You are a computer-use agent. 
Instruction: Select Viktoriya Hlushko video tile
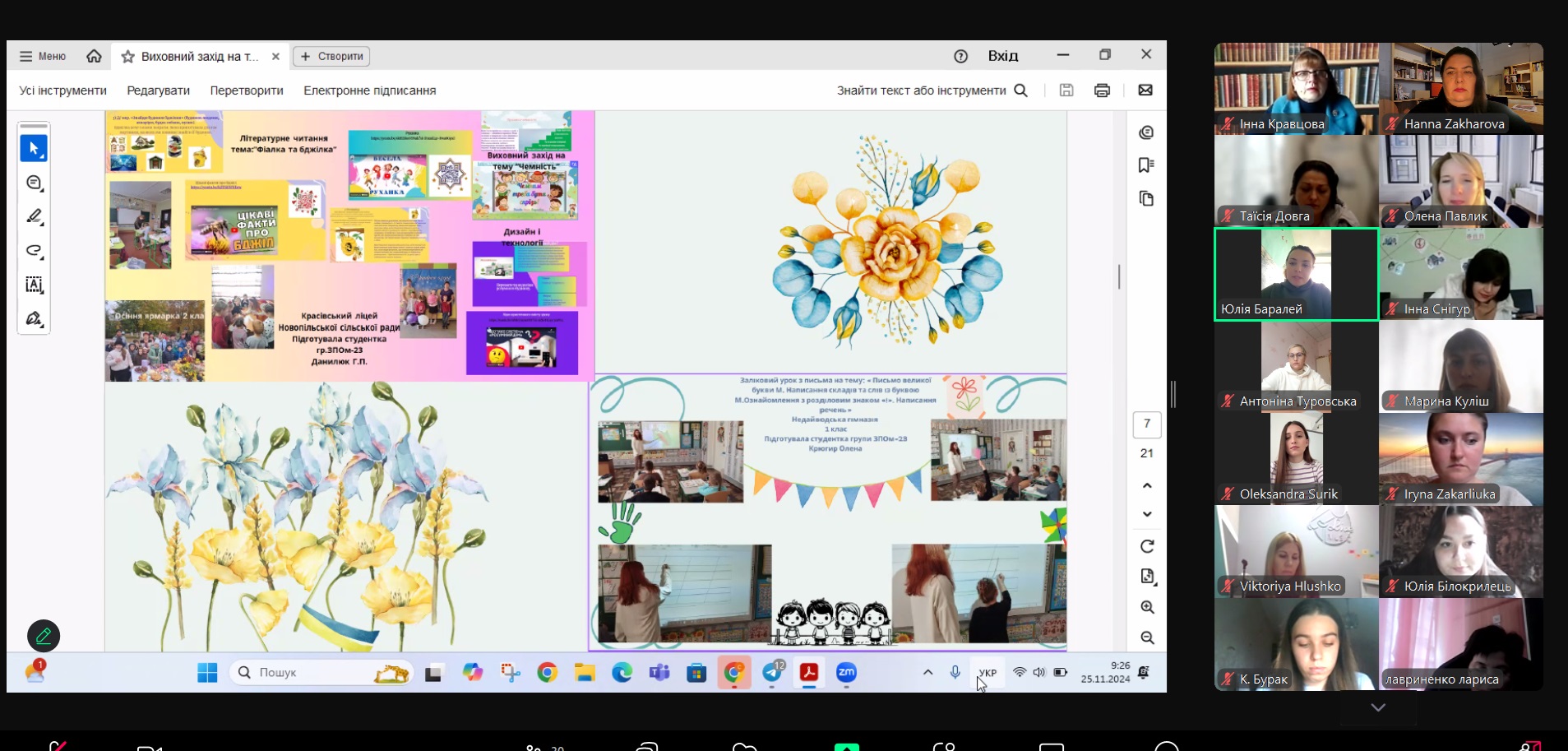coord(1296,552)
